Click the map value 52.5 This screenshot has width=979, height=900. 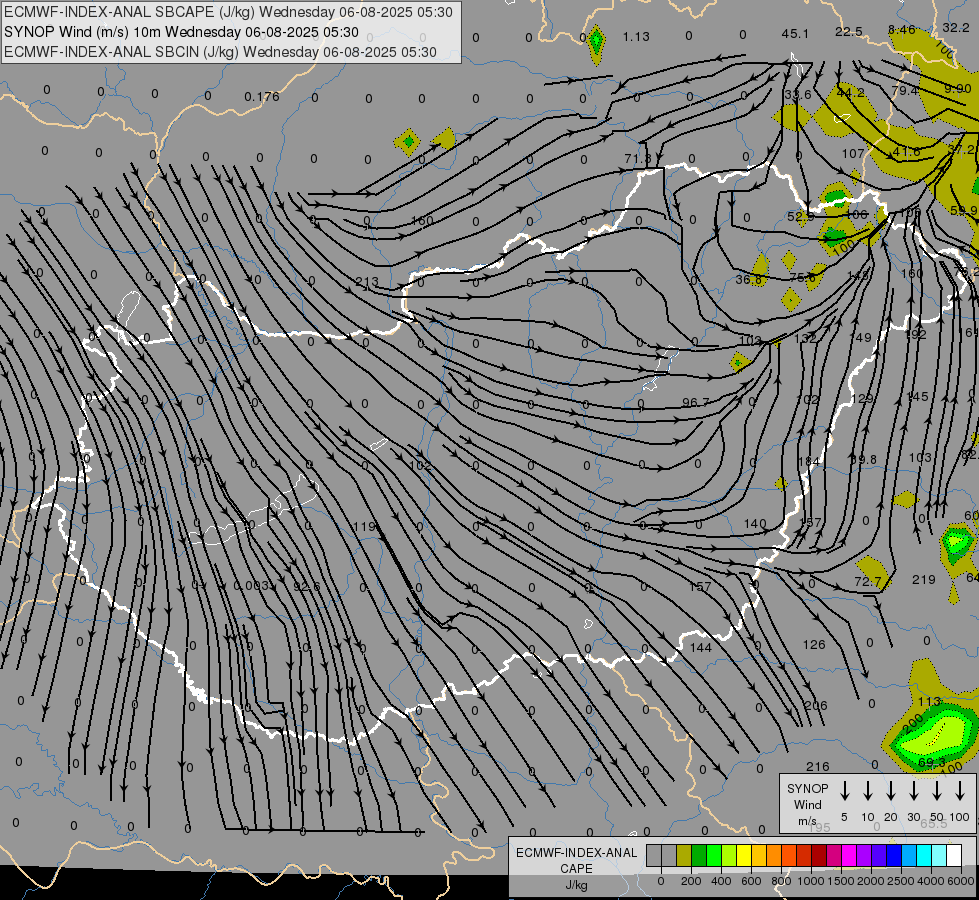(800, 217)
